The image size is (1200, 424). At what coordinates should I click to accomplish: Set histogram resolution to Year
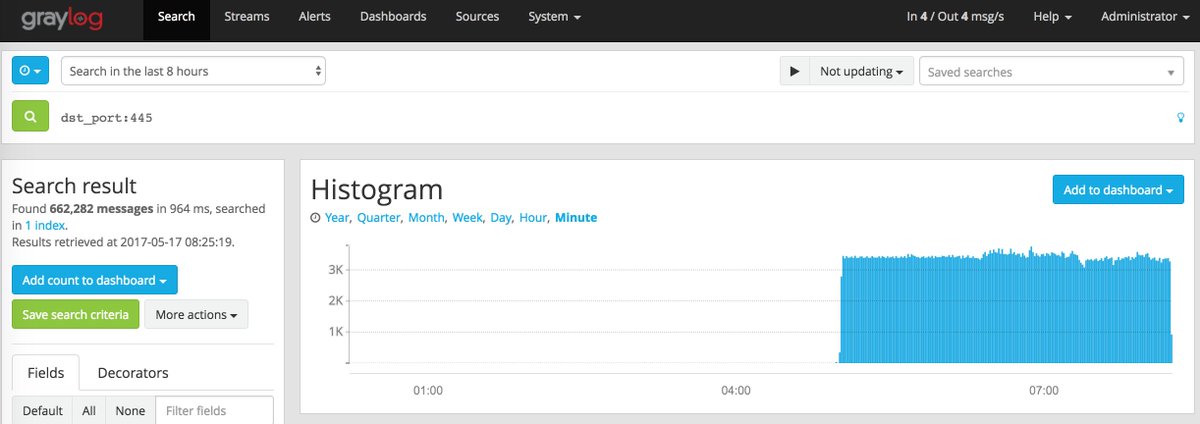tap(337, 217)
